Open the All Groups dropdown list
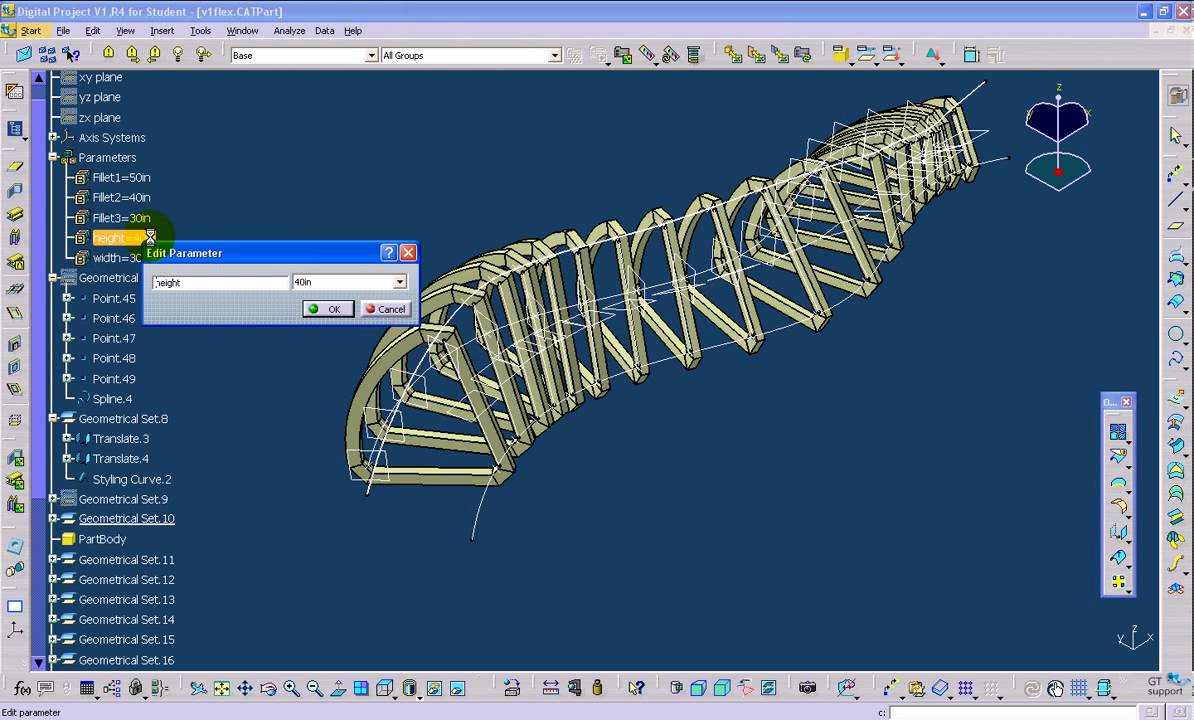 [554, 56]
